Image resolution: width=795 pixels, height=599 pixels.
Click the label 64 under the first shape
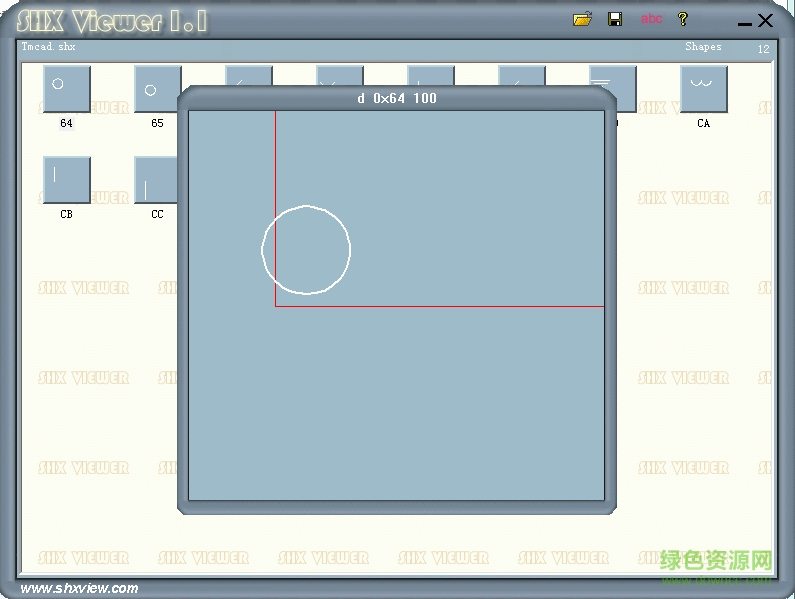(x=66, y=123)
